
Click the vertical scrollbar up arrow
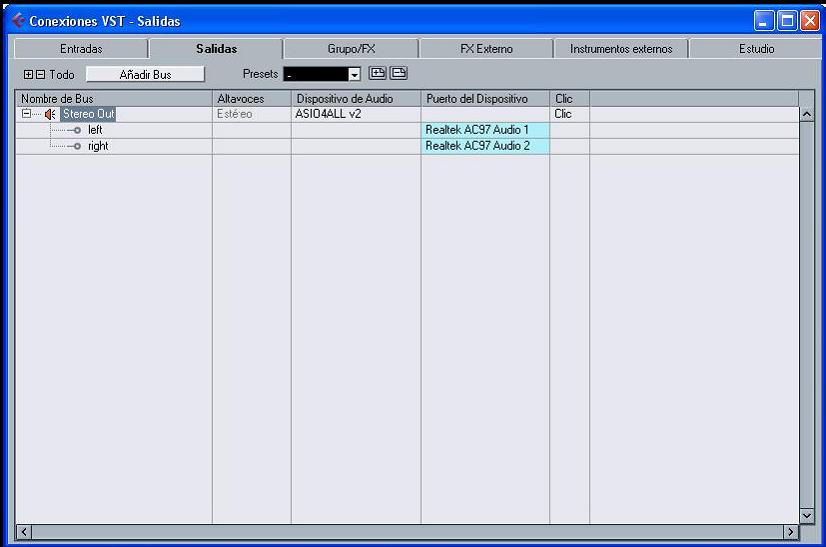[x=807, y=114]
